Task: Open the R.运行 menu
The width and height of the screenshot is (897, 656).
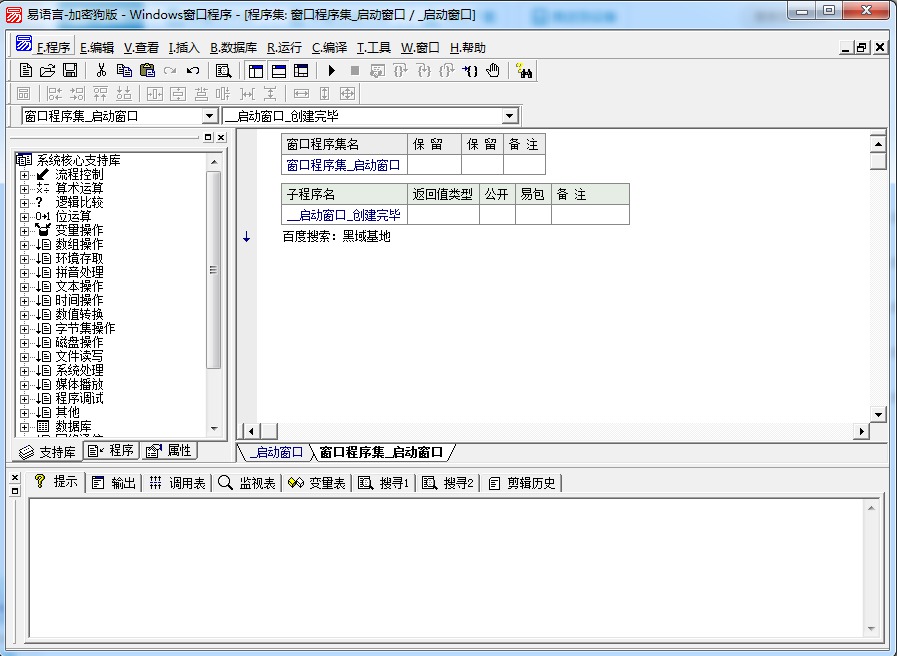Action: pyautogui.click(x=284, y=48)
